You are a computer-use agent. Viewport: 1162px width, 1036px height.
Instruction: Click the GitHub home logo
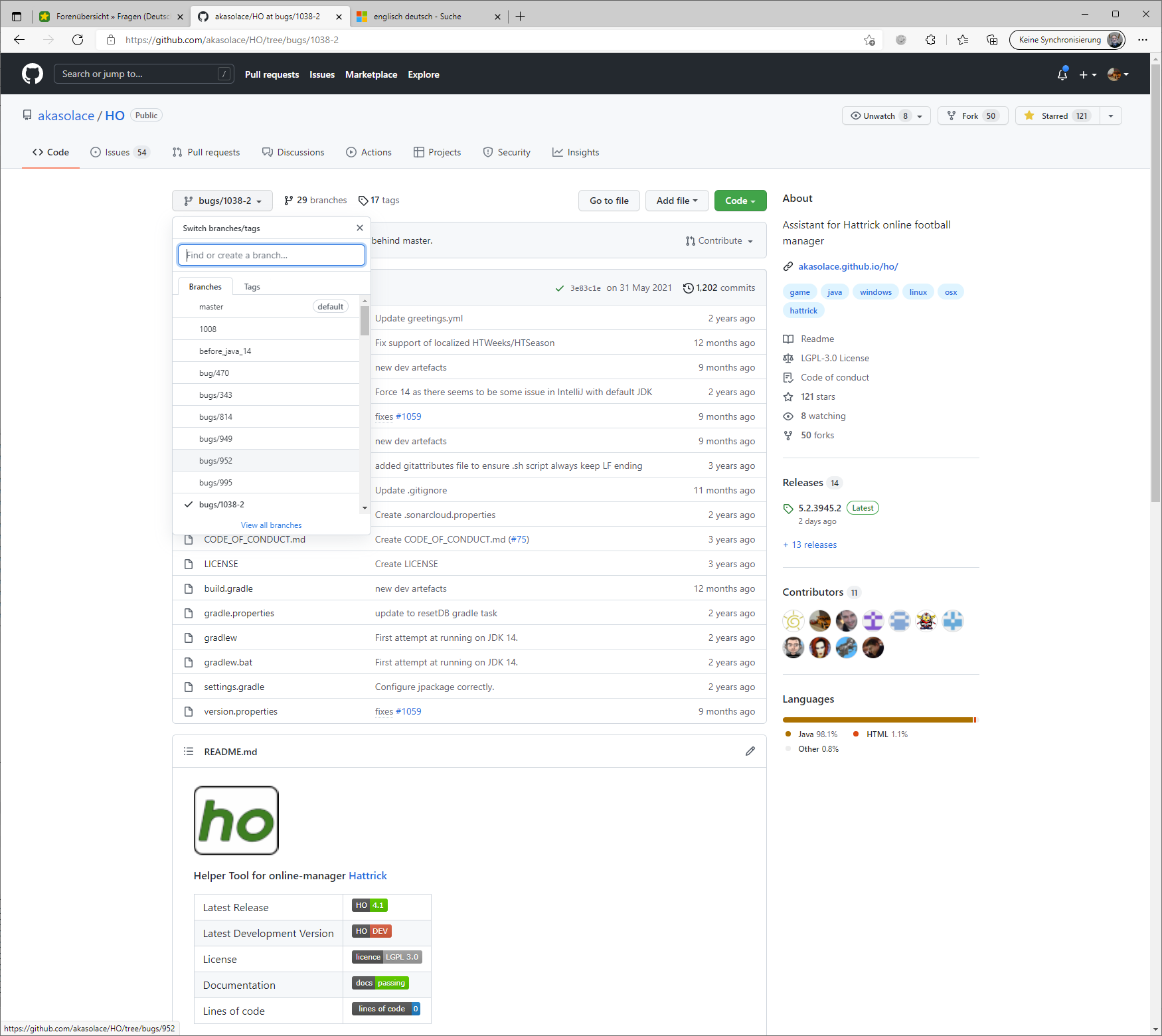[32, 74]
